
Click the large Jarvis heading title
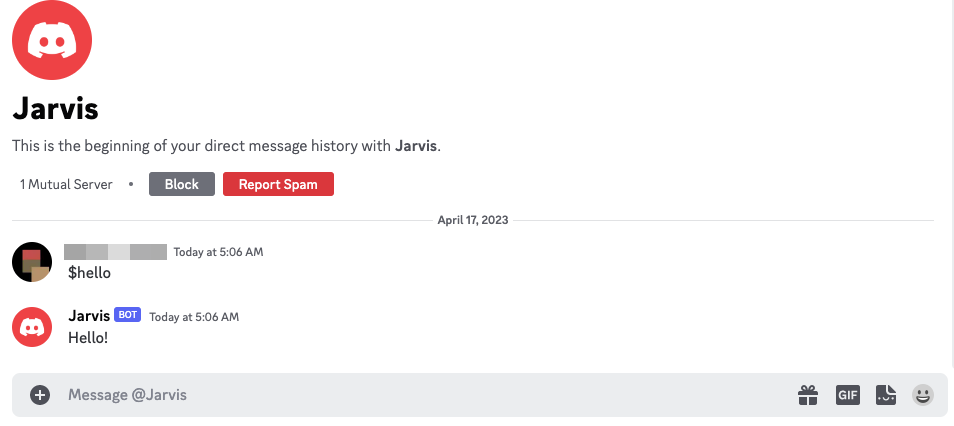[x=55, y=108]
